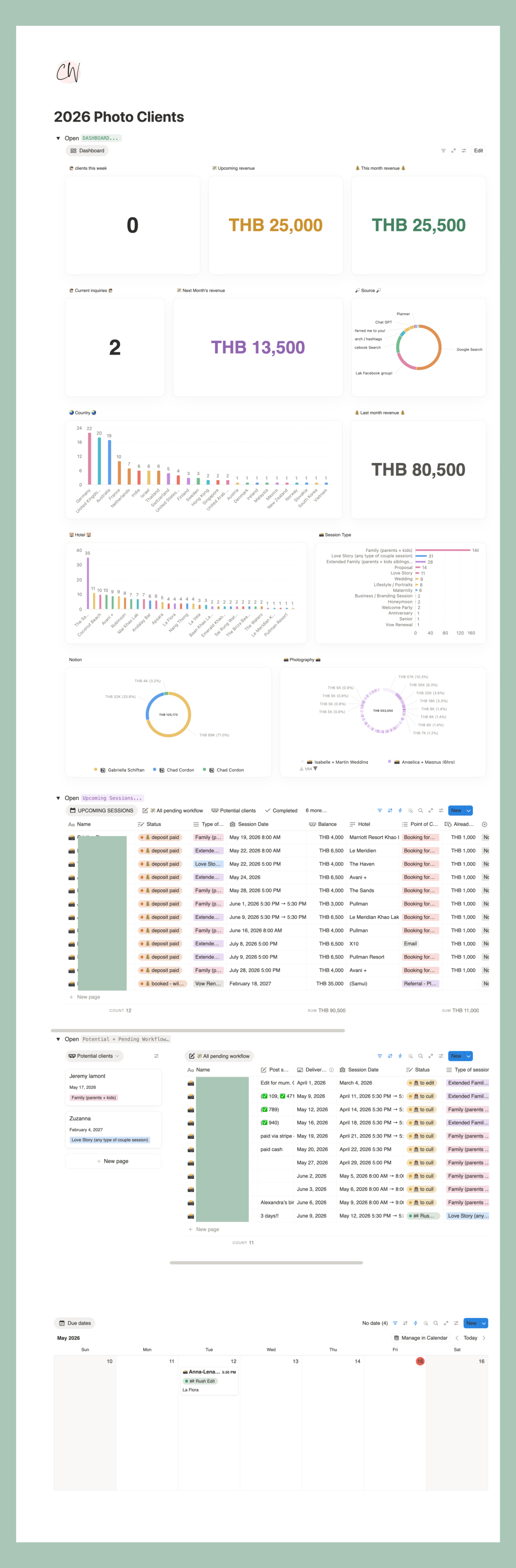The height and width of the screenshot is (1568, 516).
Task: Select All pending workflow tab in workflow table
Action: pos(219,1056)
